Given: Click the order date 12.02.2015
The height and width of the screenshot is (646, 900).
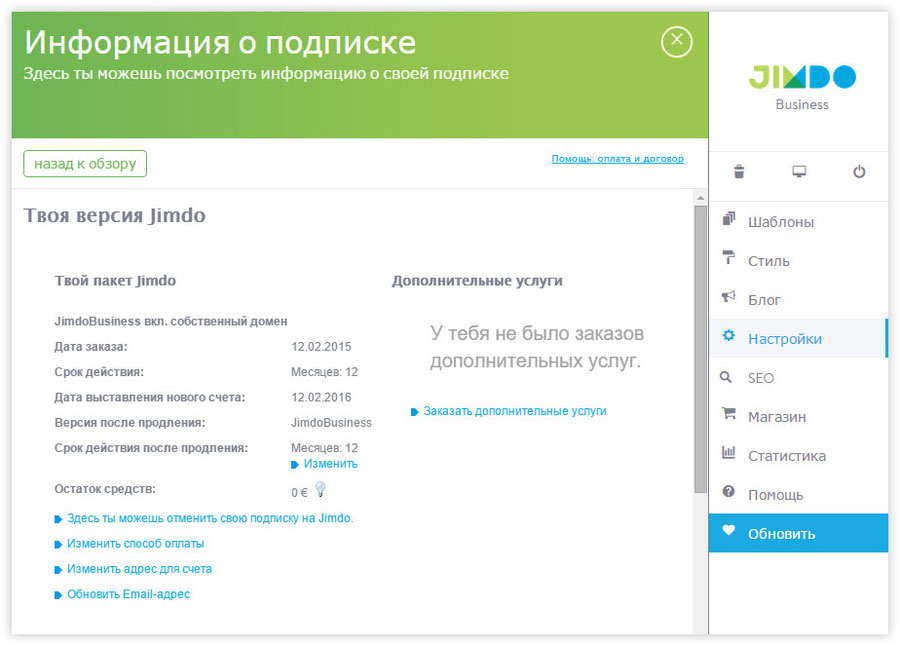Looking at the screenshot, I should point(321,347).
